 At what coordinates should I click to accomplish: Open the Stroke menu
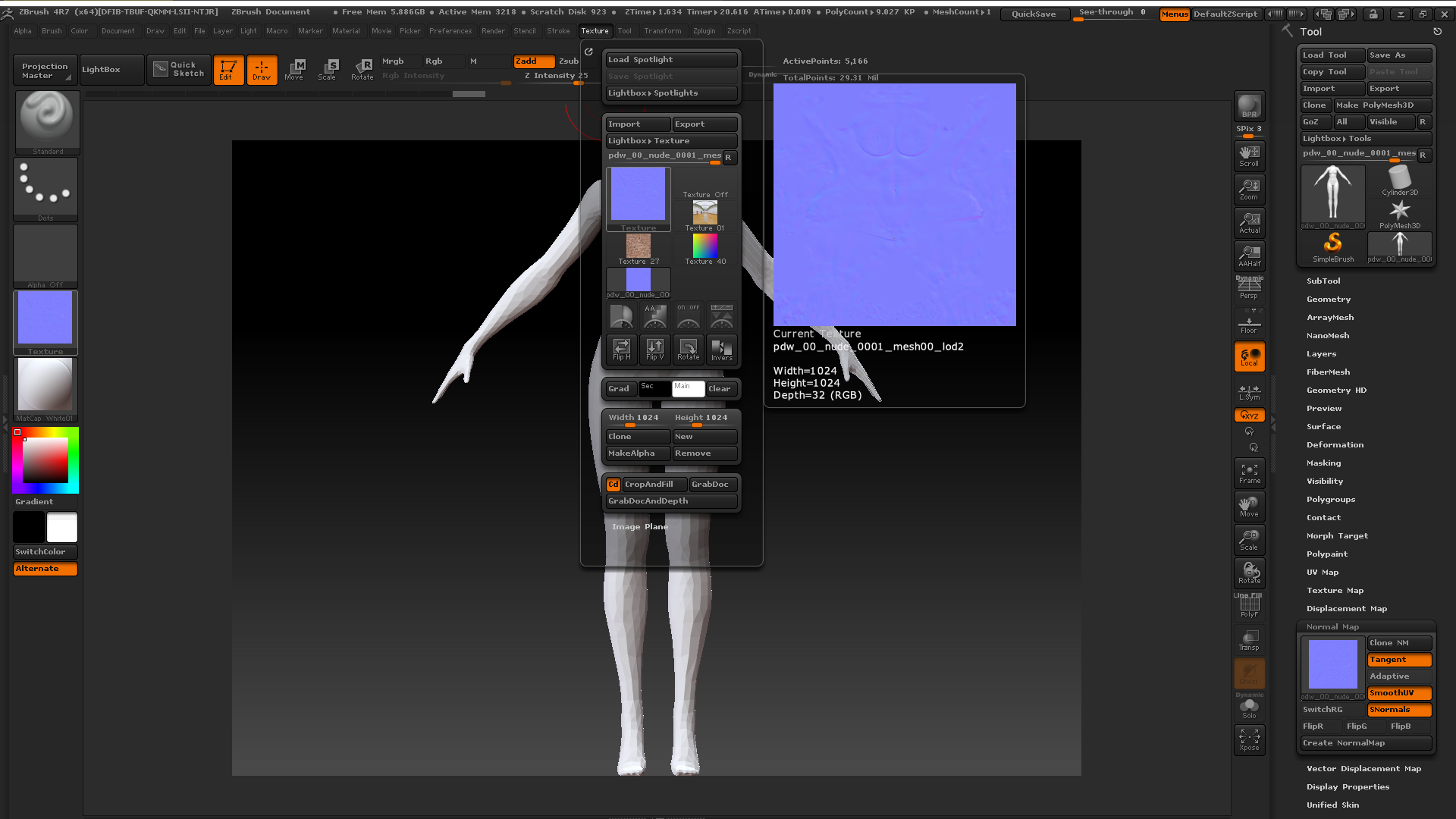(x=558, y=31)
